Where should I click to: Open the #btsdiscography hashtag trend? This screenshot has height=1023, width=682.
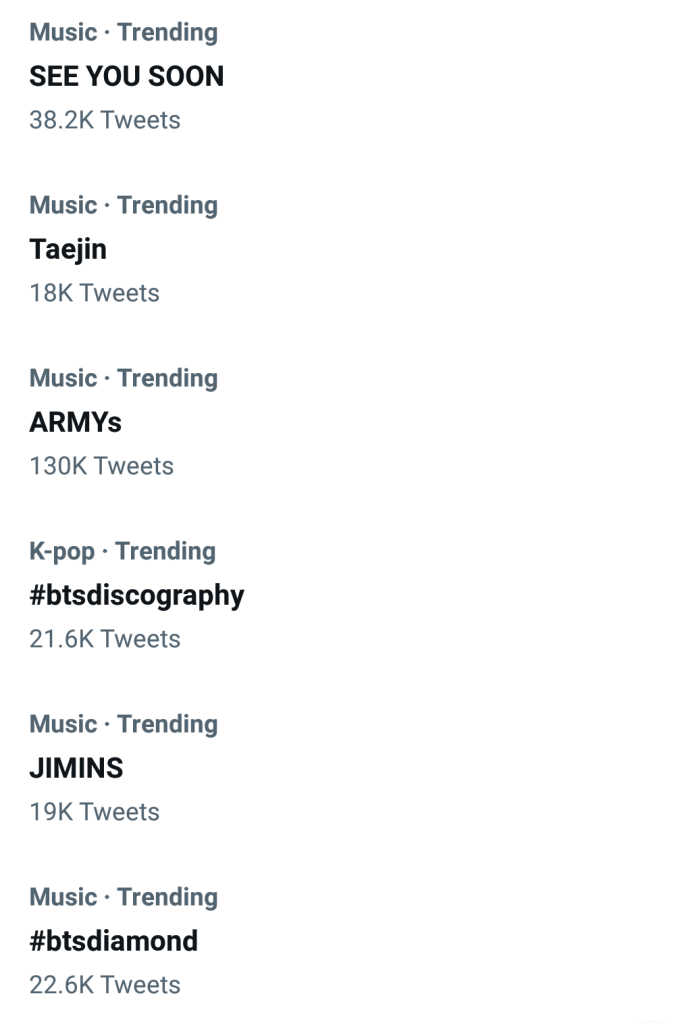point(136,595)
